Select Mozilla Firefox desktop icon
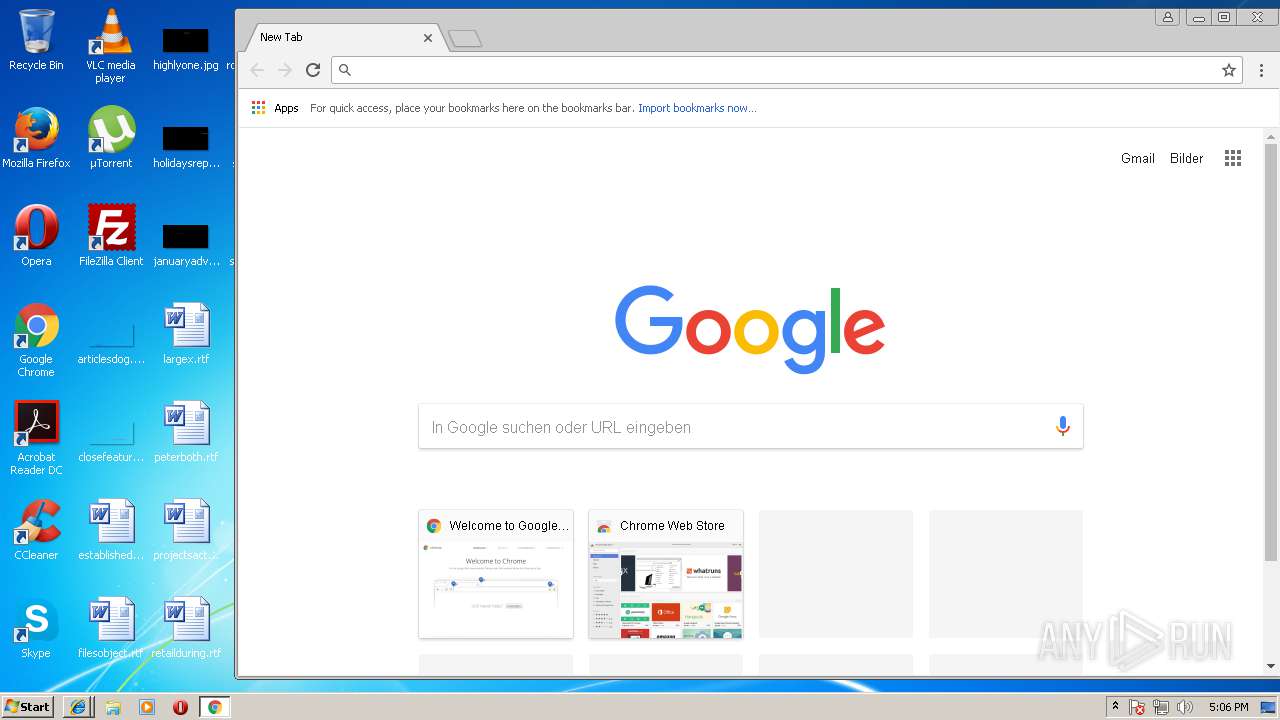1280x720 pixels. (x=36, y=138)
